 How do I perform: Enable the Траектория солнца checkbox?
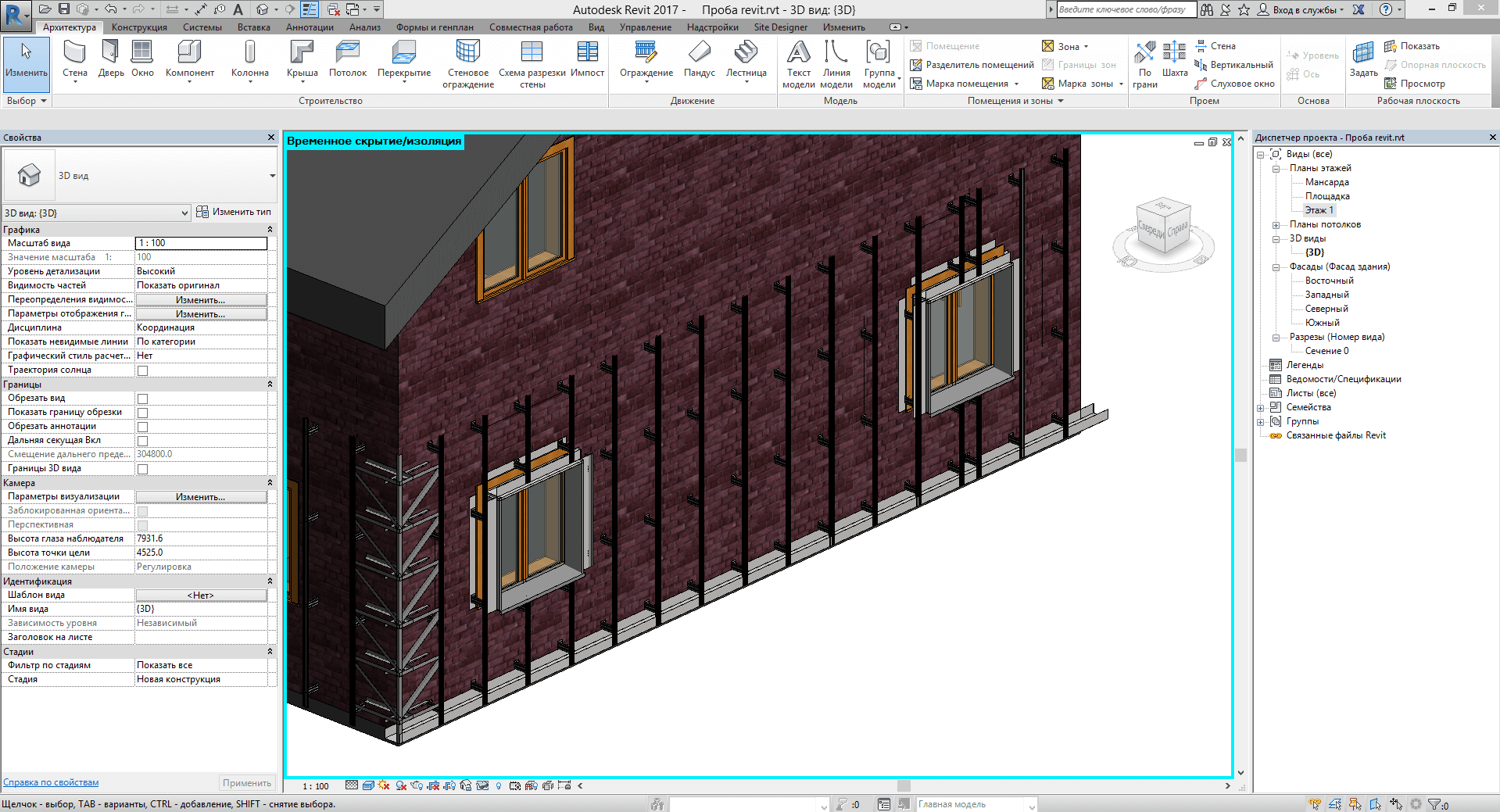click(x=142, y=370)
